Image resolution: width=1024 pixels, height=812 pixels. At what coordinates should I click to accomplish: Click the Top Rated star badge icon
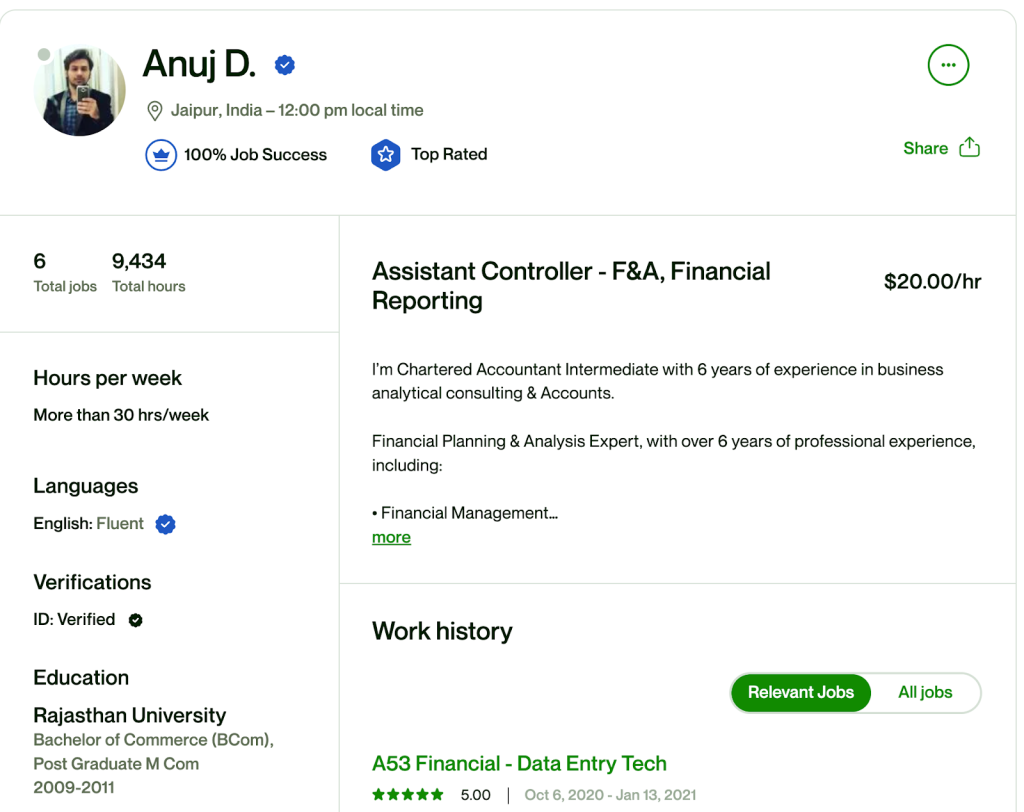click(385, 155)
